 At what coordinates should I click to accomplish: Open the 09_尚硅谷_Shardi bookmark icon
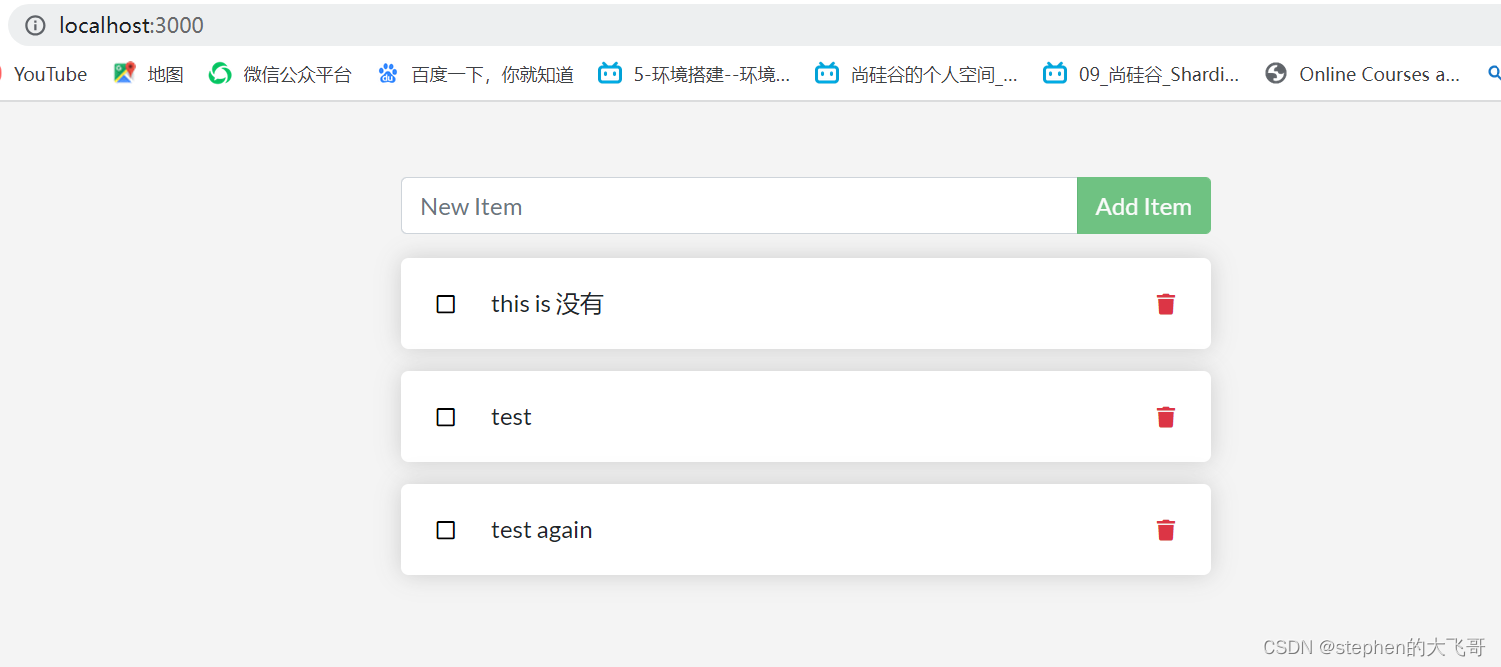click(1055, 73)
